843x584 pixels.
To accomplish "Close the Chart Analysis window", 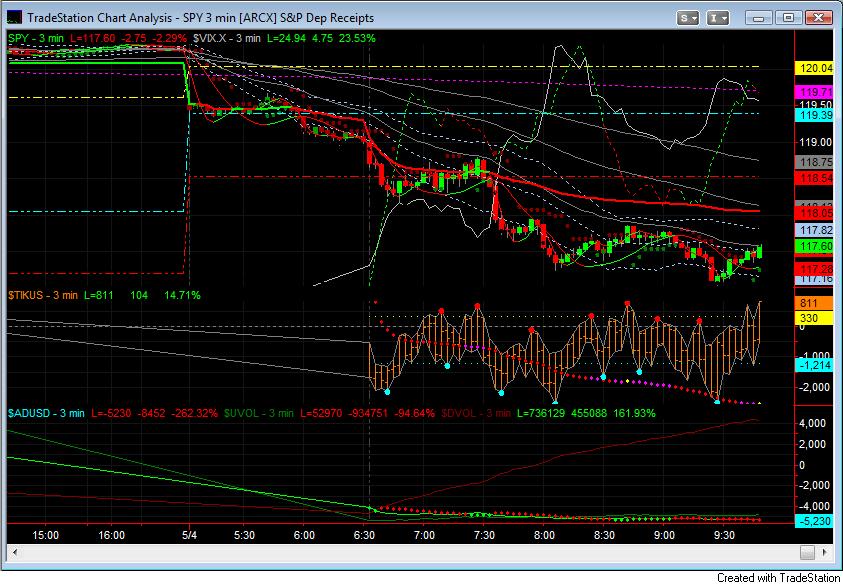I will (818, 18).
